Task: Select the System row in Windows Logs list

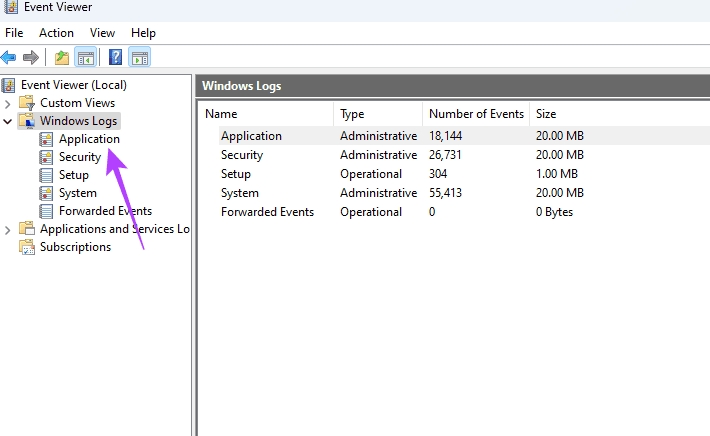Action: click(x=240, y=193)
